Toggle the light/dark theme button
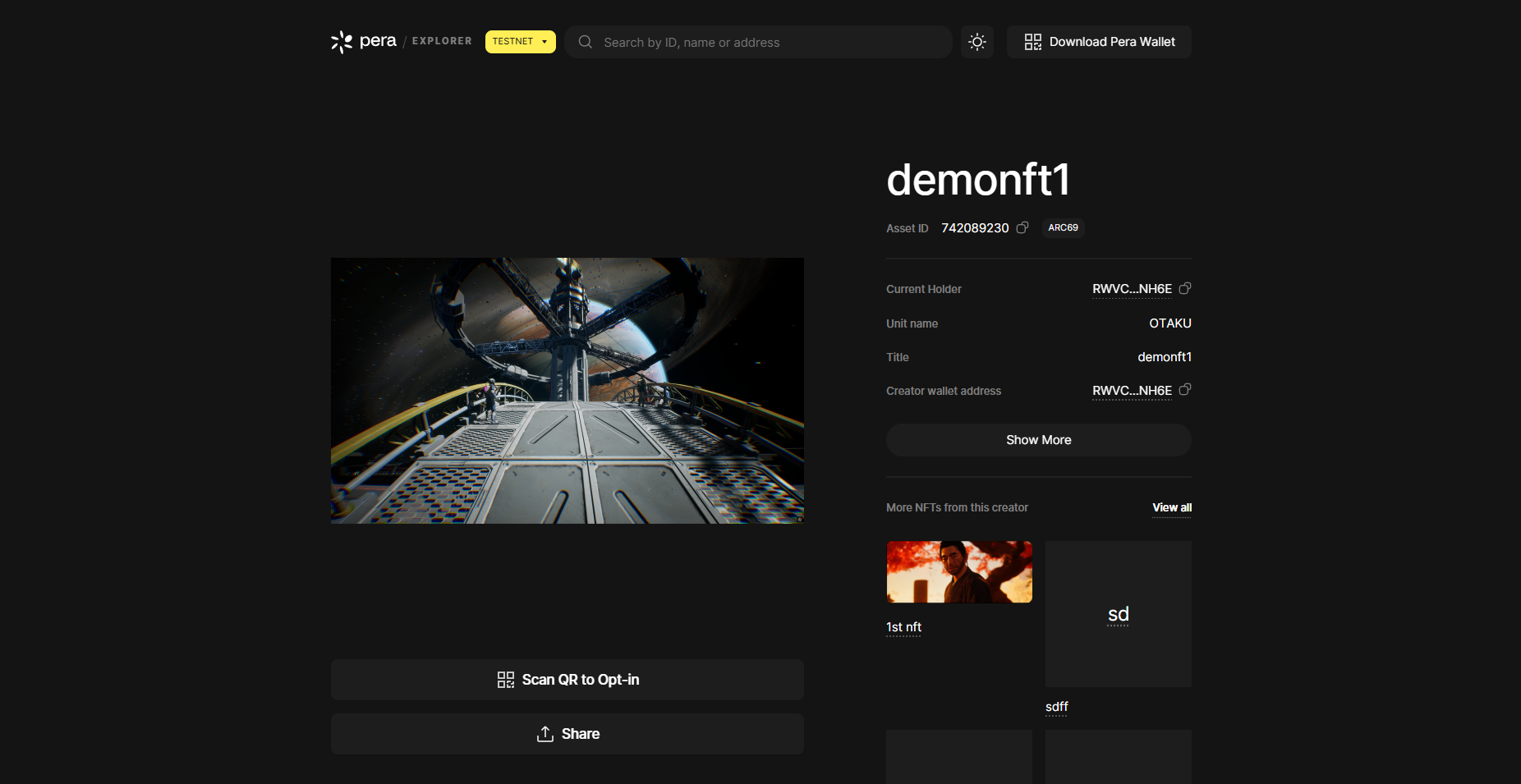Screen dimensions: 1521x784 point(977,42)
